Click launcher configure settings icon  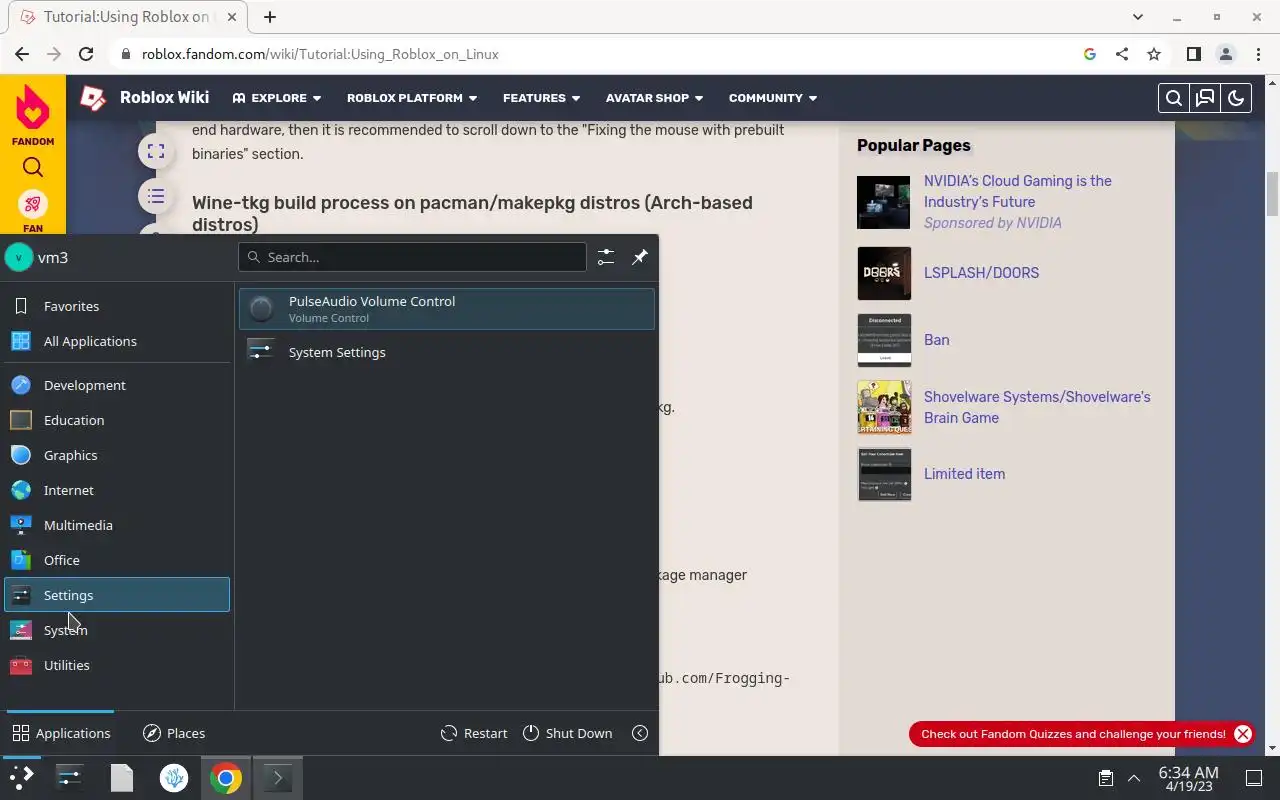point(606,257)
